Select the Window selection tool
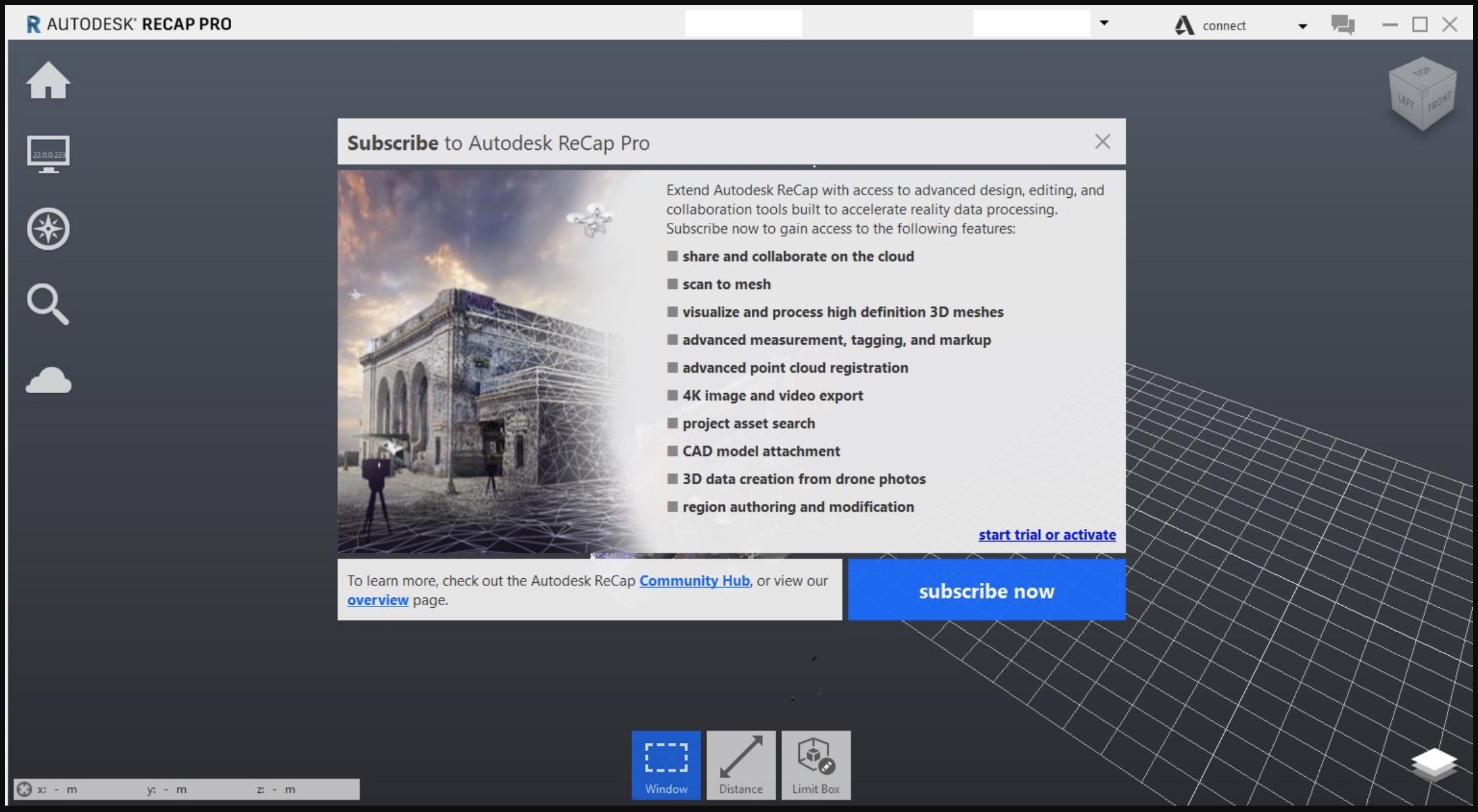Viewport: 1478px width, 812px height. pyautogui.click(x=666, y=765)
